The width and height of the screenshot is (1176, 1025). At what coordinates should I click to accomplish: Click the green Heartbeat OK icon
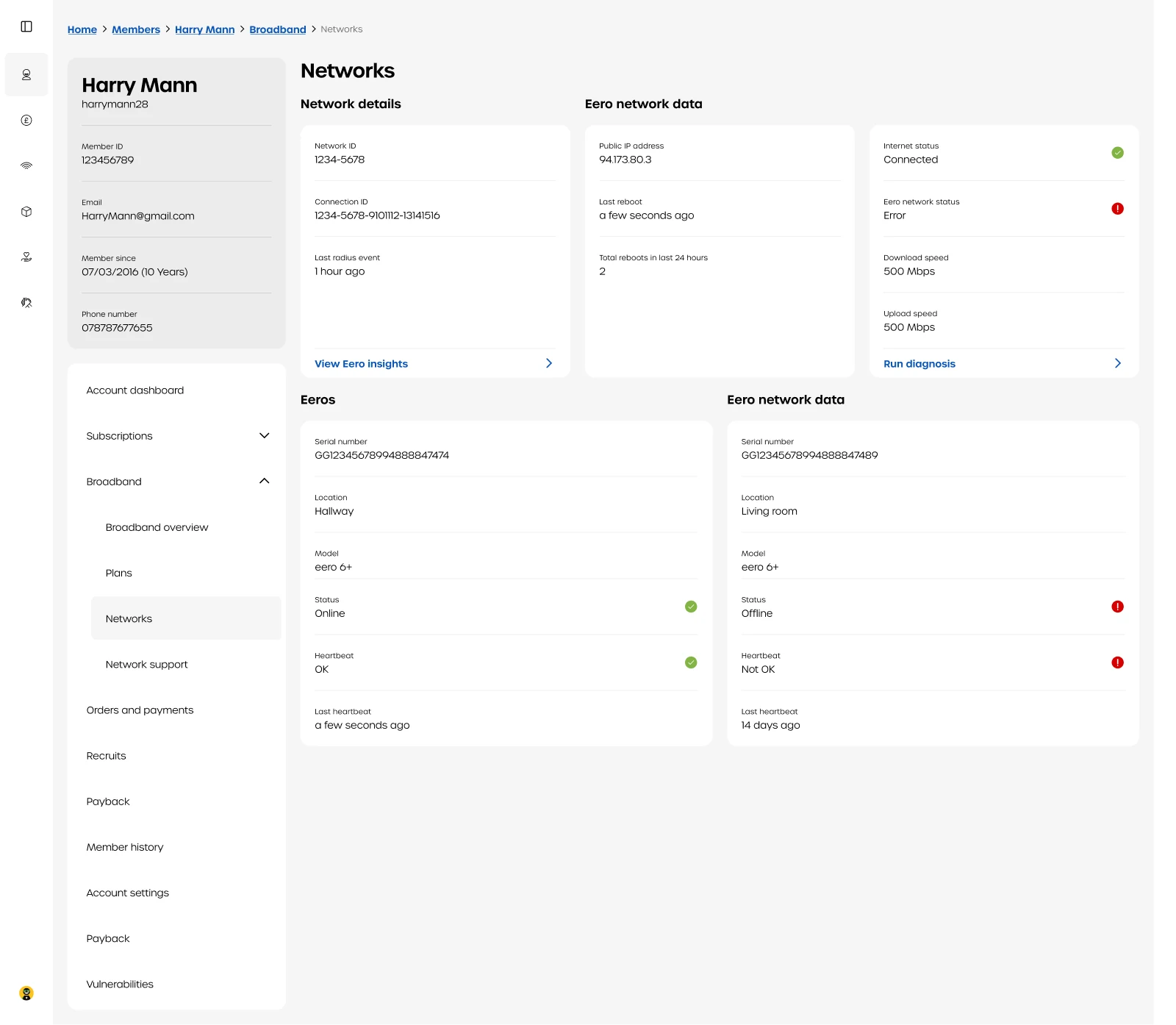(x=691, y=662)
